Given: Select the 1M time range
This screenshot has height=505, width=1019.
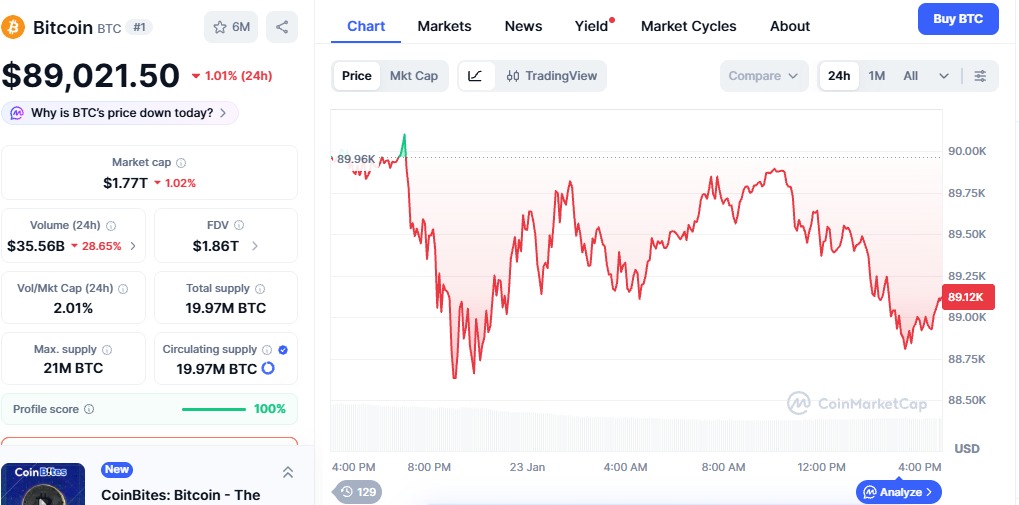Looking at the screenshot, I should point(876,76).
